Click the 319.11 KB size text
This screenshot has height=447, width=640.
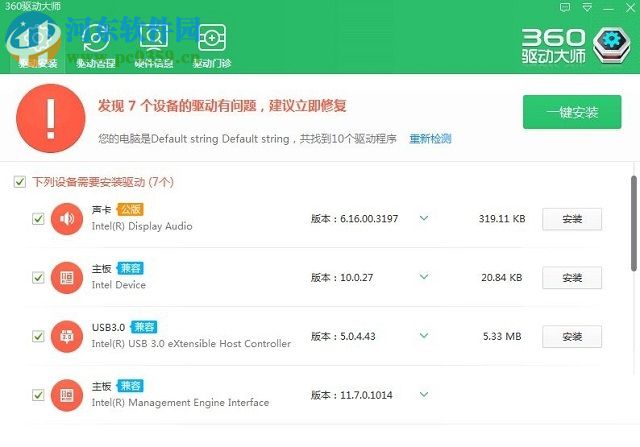click(502, 219)
